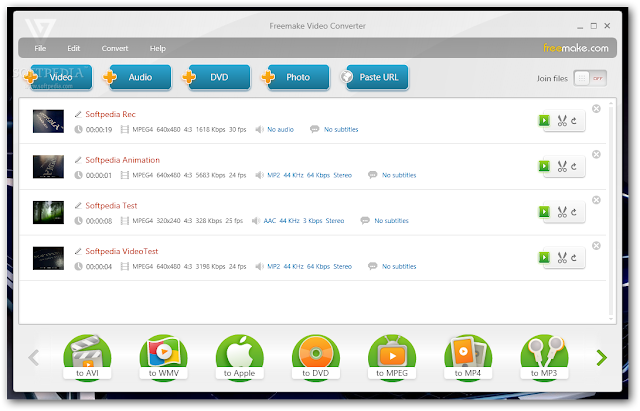Screen dimensions: 640x411
Task: Click the Softpedia Animation thumbnail
Action: (x=48, y=167)
